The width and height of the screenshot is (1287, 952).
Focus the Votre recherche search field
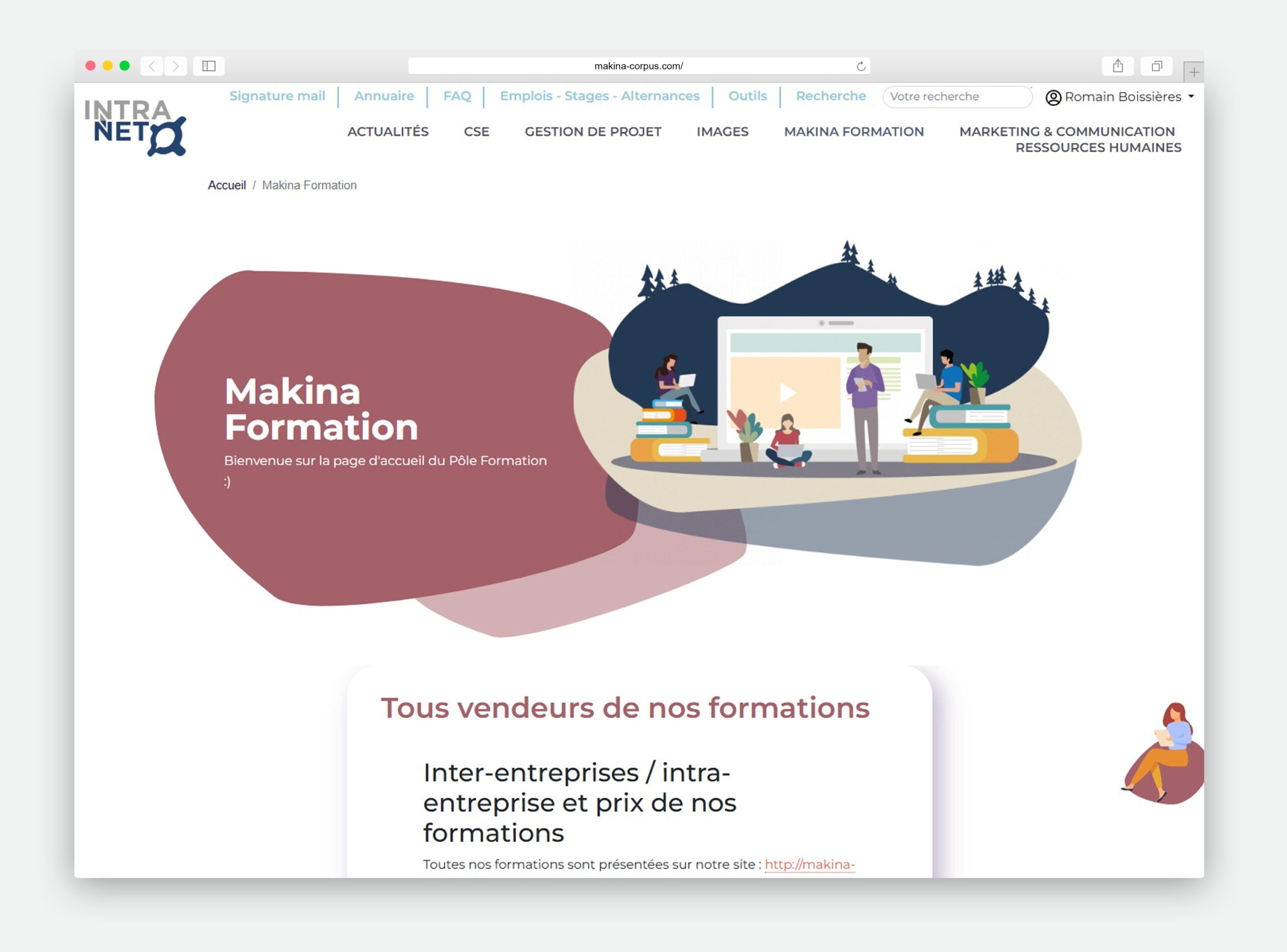[957, 96]
